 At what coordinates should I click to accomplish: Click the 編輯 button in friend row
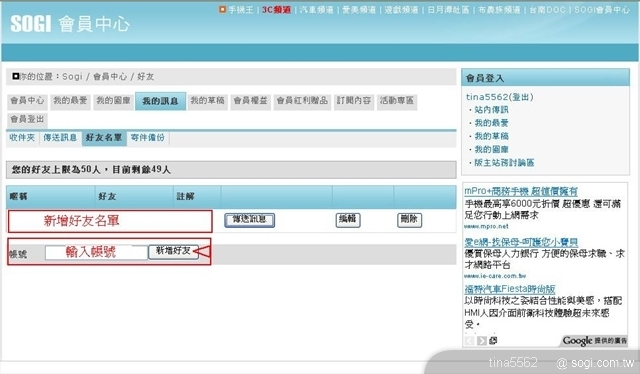(x=348, y=220)
